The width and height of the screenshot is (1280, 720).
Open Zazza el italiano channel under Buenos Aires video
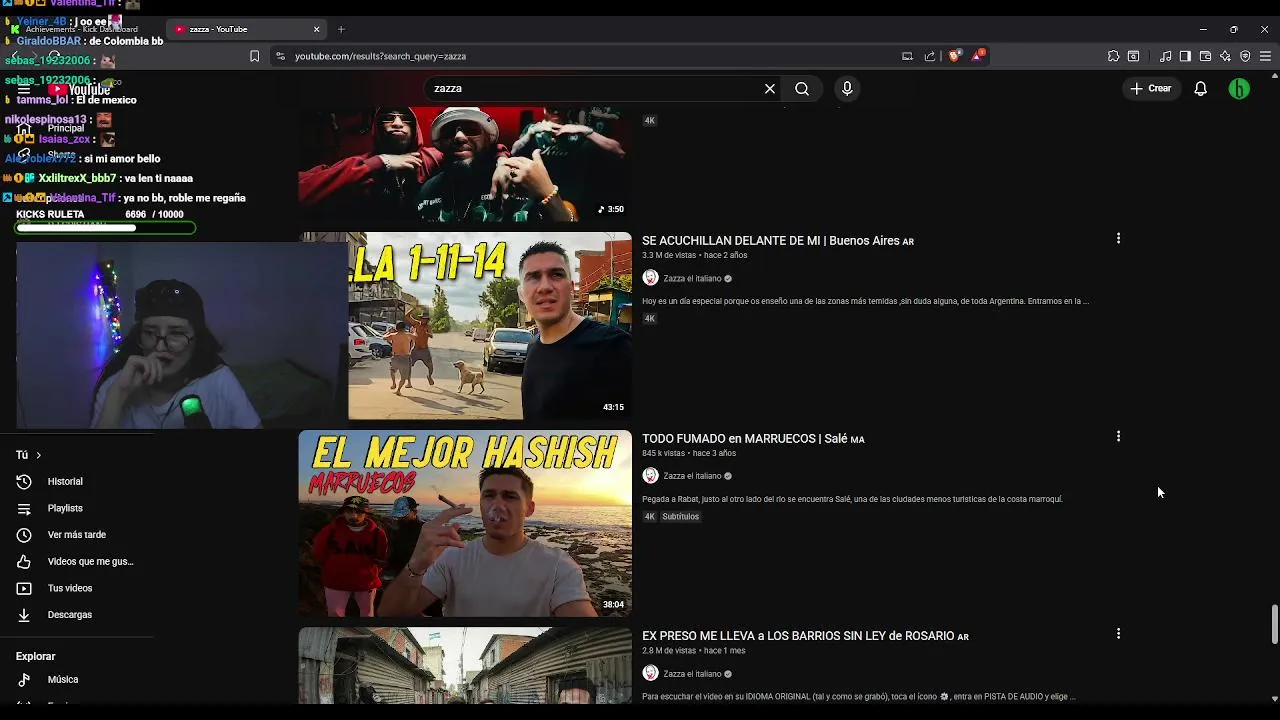[x=692, y=279]
